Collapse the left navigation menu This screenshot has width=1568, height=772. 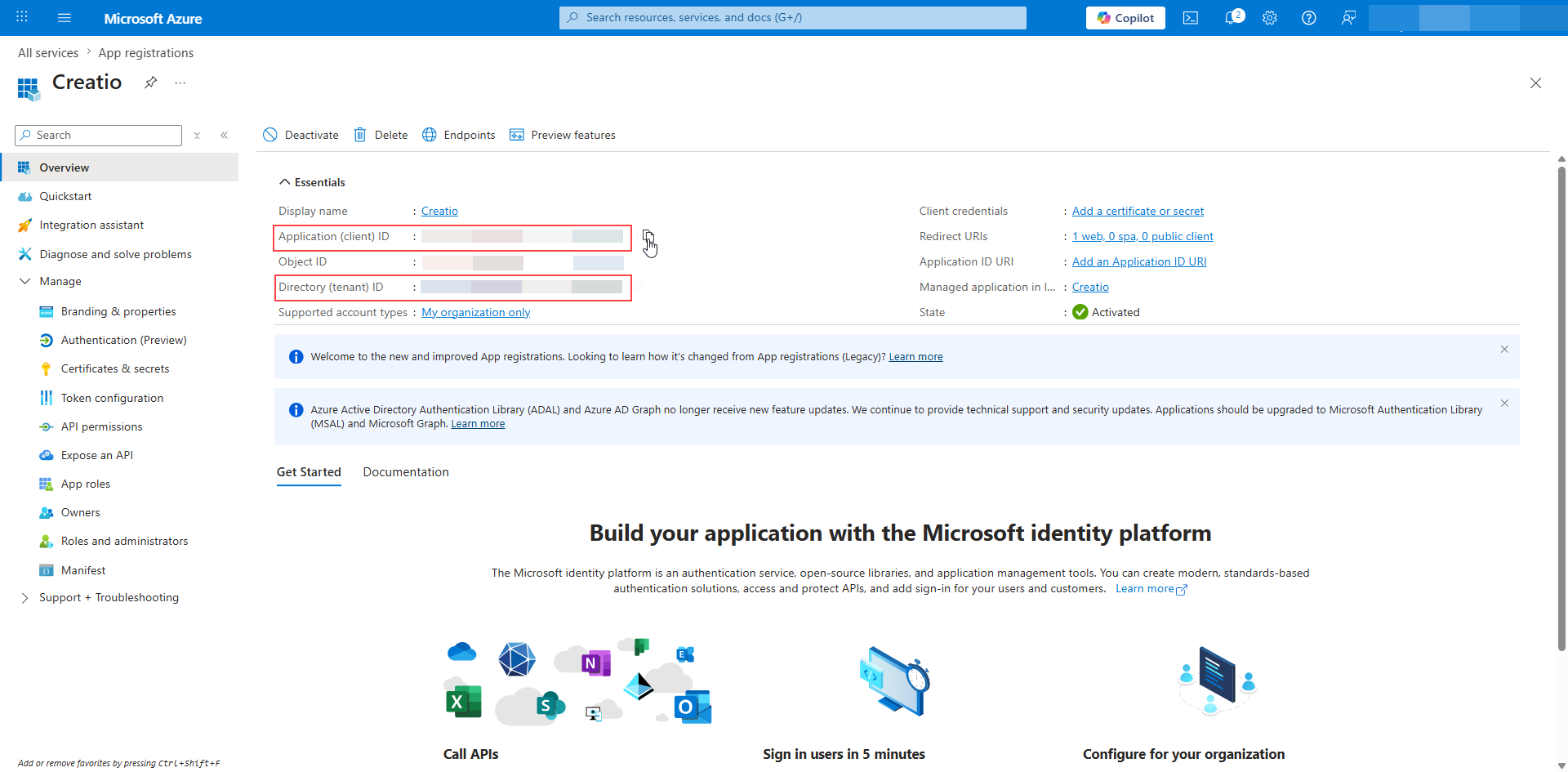224,136
